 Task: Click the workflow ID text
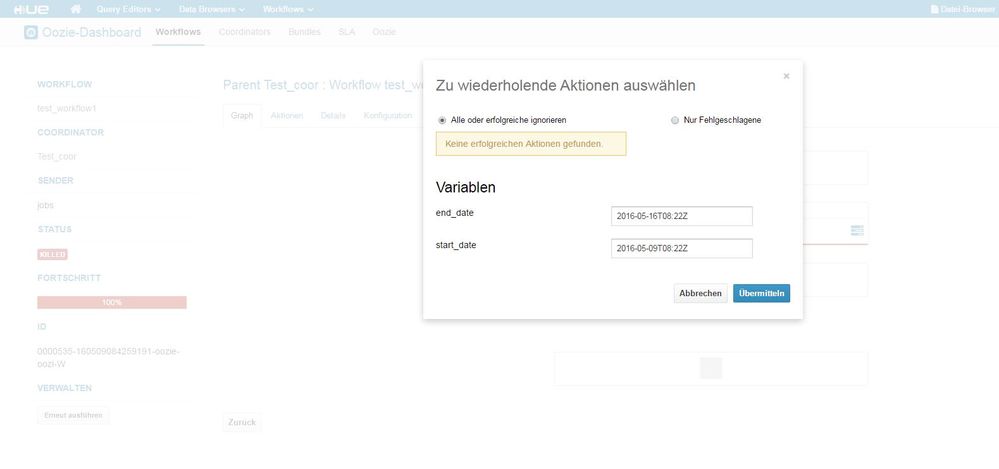(108, 357)
